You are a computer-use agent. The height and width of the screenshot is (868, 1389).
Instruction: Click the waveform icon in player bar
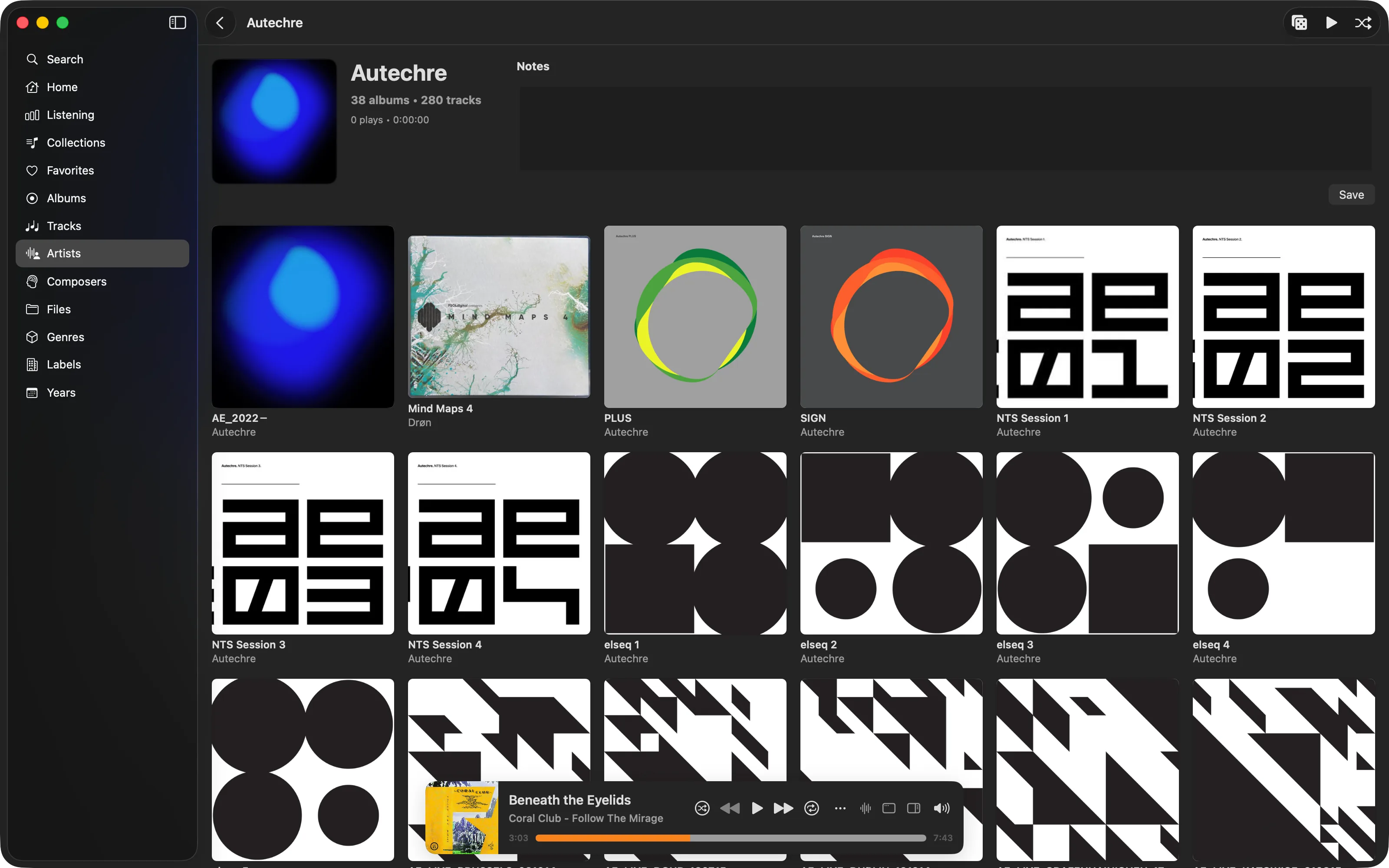[x=866, y=808]
